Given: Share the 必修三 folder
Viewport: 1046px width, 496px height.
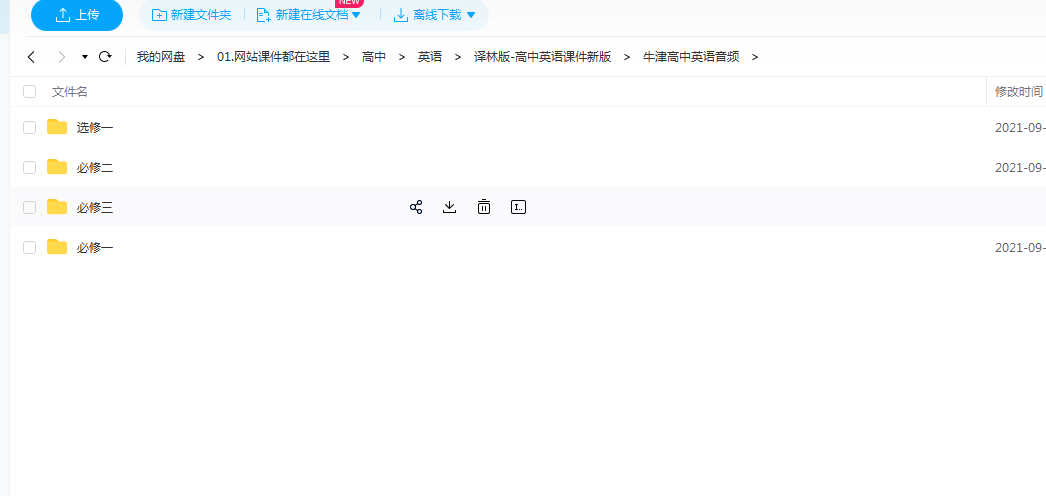Looking at the screenshot, I should point(416,207).
